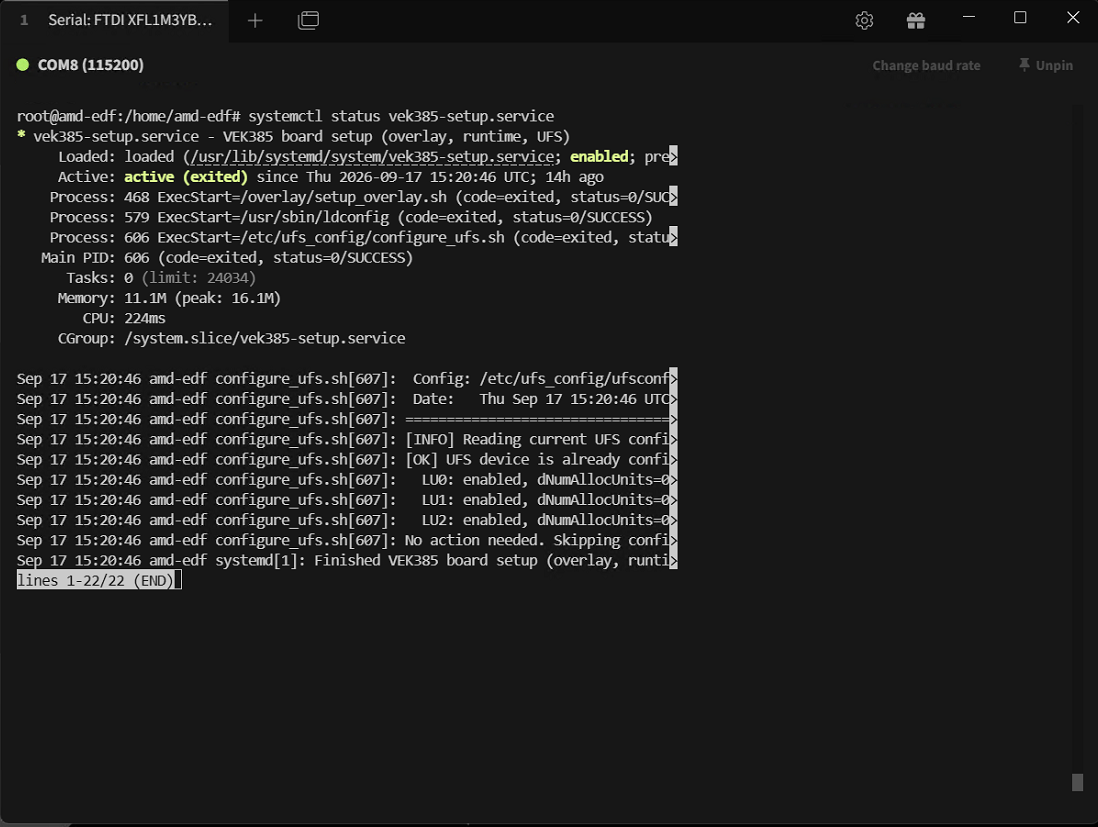Click Change baud rate button

926,65
